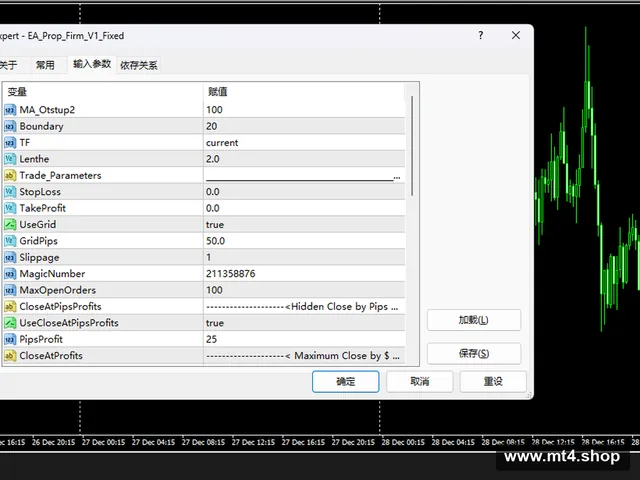Click the 'Hidden Close by Pips' value
This screenshot has width=640, height=480.
point(304,307)
